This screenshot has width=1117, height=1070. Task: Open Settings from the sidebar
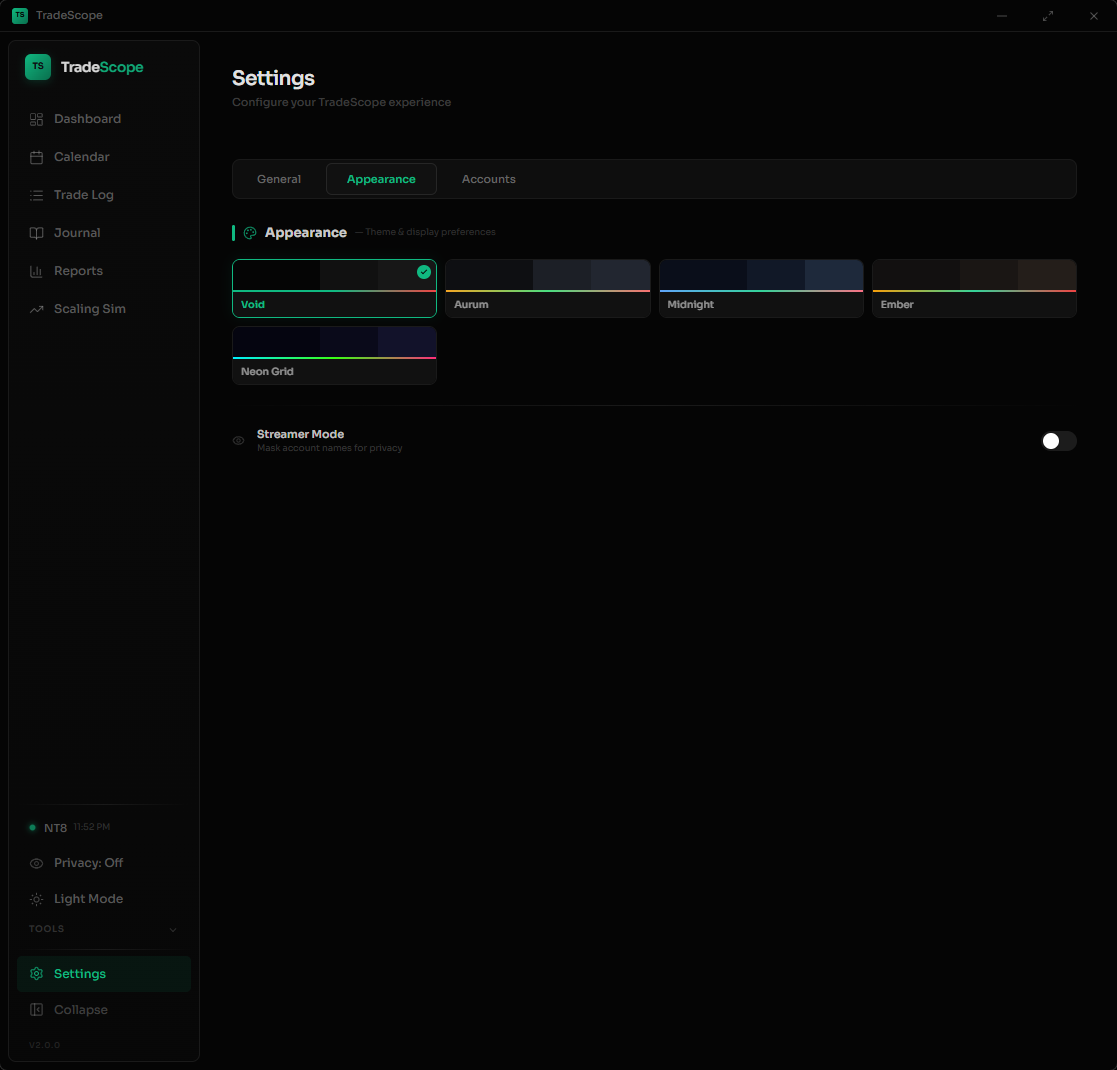tap(80, 973)
